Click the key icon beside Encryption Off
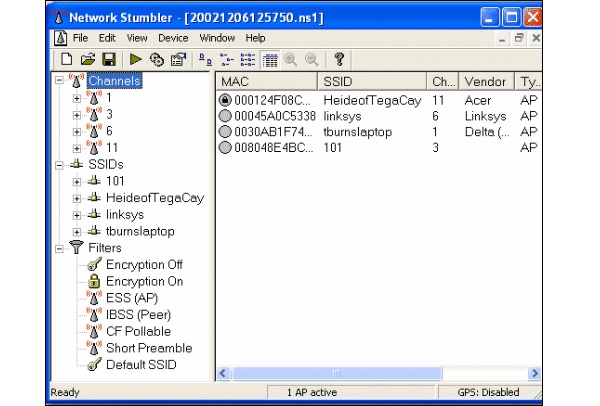Screen dimensions: 600x406 (x=94, y=264)
